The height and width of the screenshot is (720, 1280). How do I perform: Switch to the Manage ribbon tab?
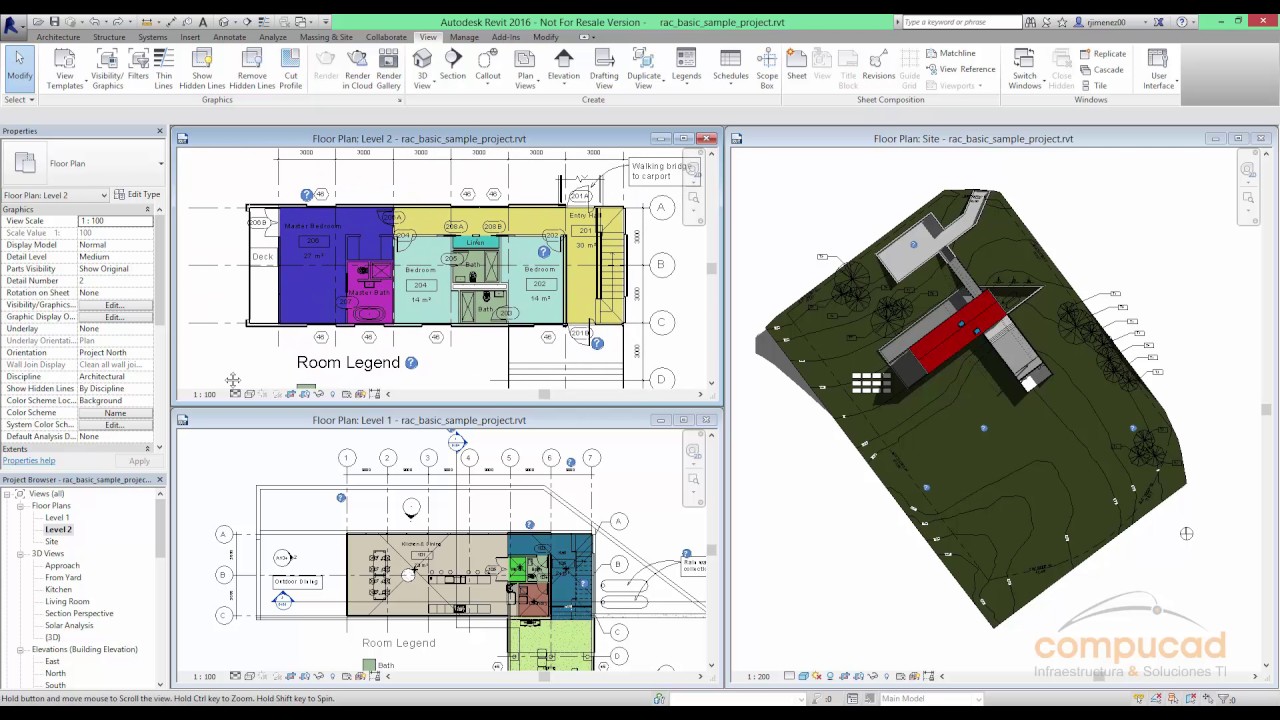click(x=464, y=37)
